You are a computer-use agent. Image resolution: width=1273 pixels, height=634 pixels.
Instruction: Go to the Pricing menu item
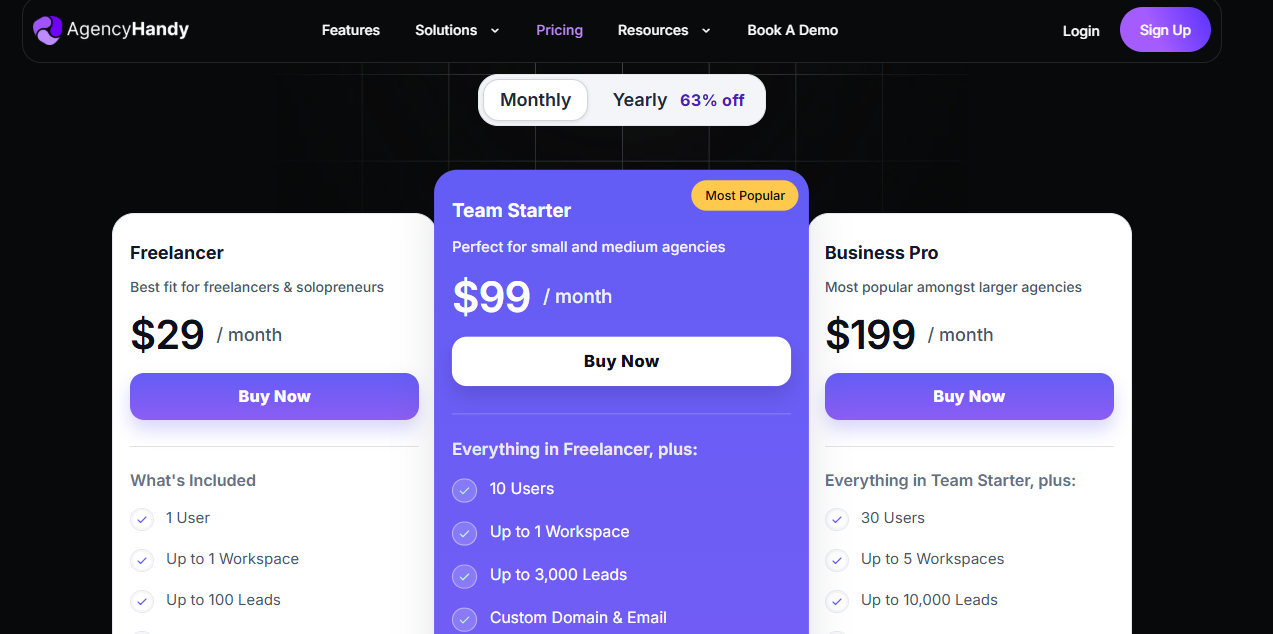pyautogui.click(x=559, y=30)
